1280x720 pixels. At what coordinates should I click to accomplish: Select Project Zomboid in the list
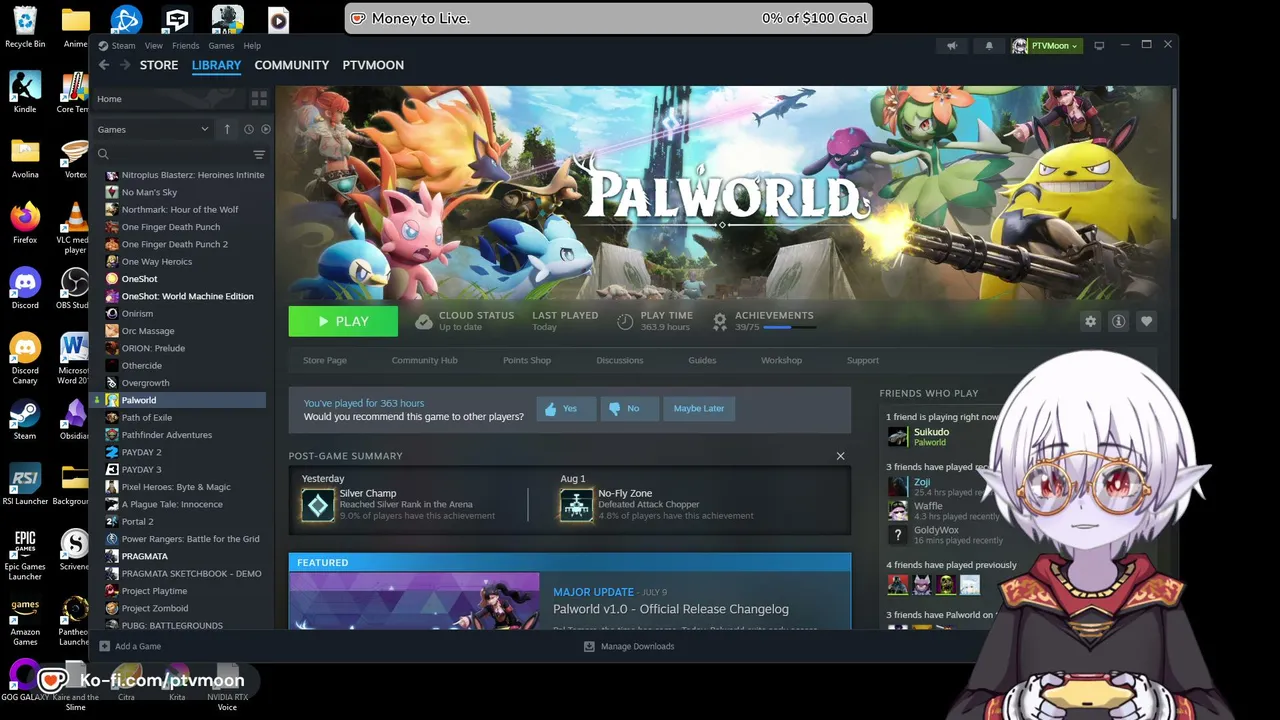(155, 608)
